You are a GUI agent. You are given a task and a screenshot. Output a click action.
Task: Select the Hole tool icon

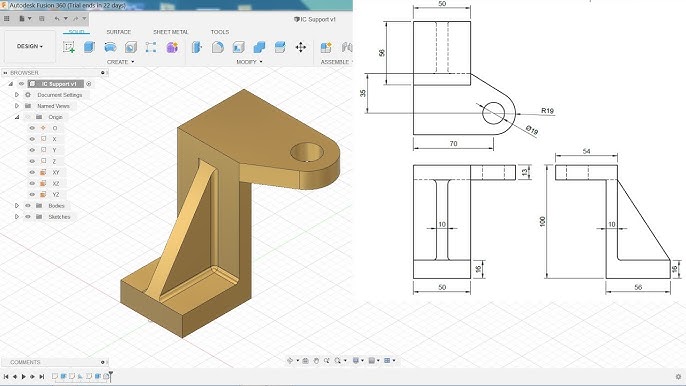[x=131, y=47]
